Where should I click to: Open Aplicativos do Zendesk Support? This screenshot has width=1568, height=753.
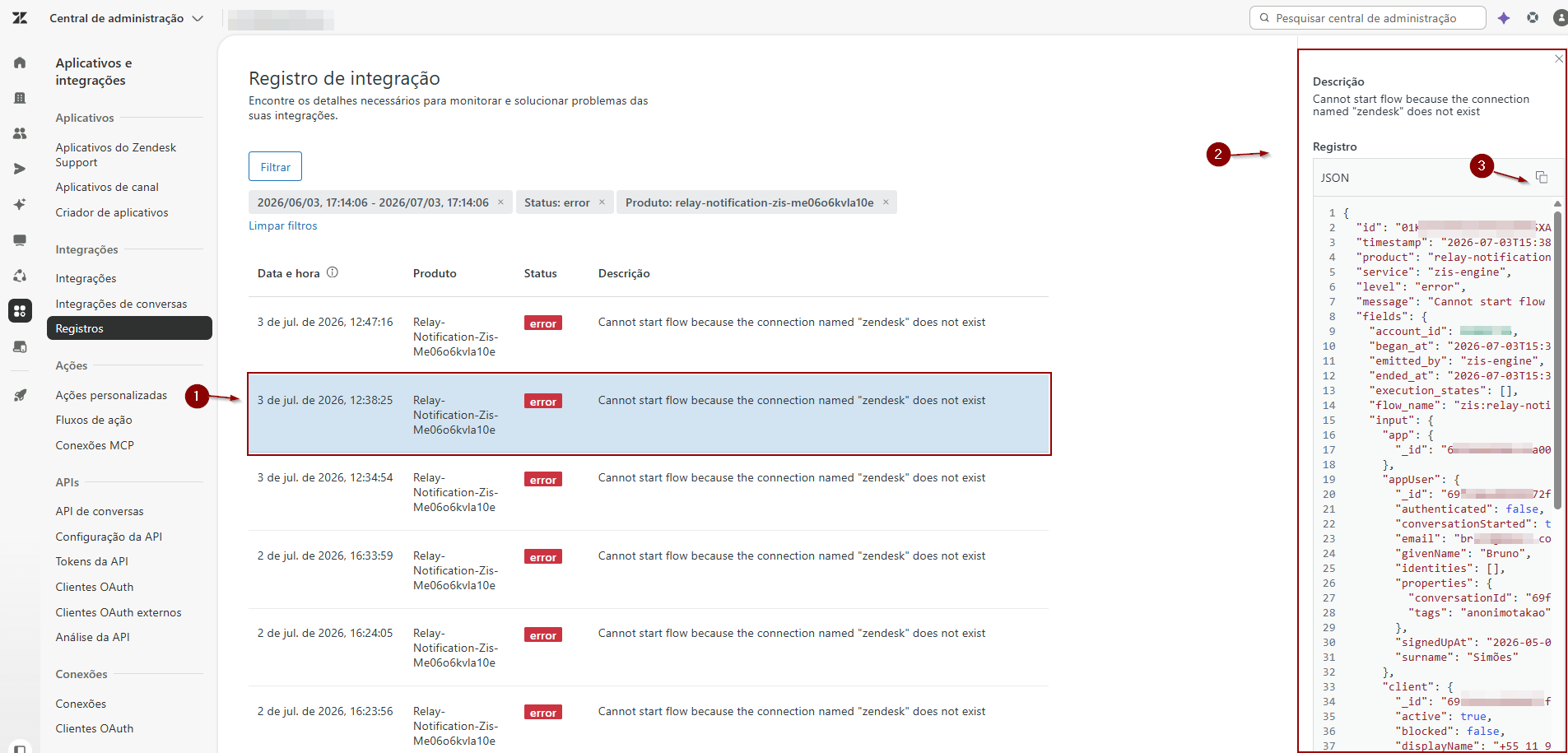pyautogui.click(x=116, y=155)
